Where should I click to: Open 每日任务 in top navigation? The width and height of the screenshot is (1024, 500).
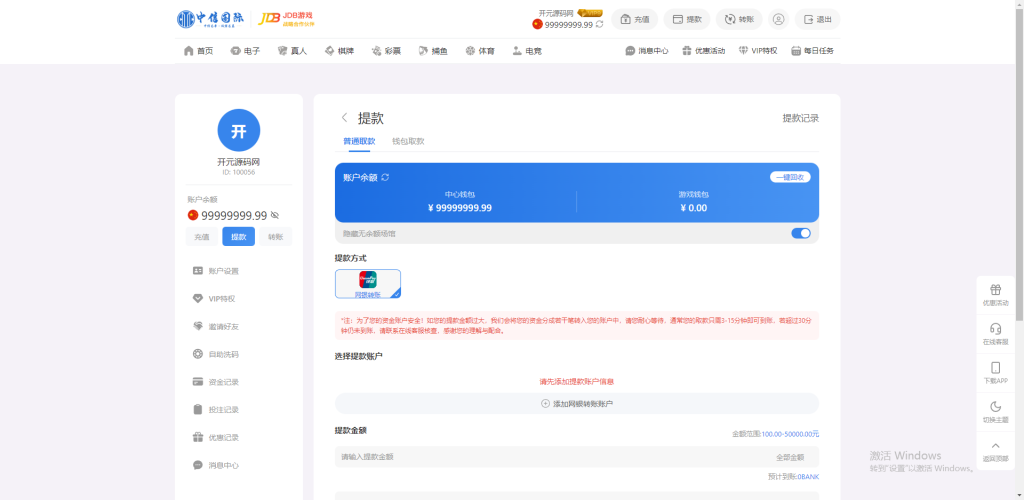point(812,50)
